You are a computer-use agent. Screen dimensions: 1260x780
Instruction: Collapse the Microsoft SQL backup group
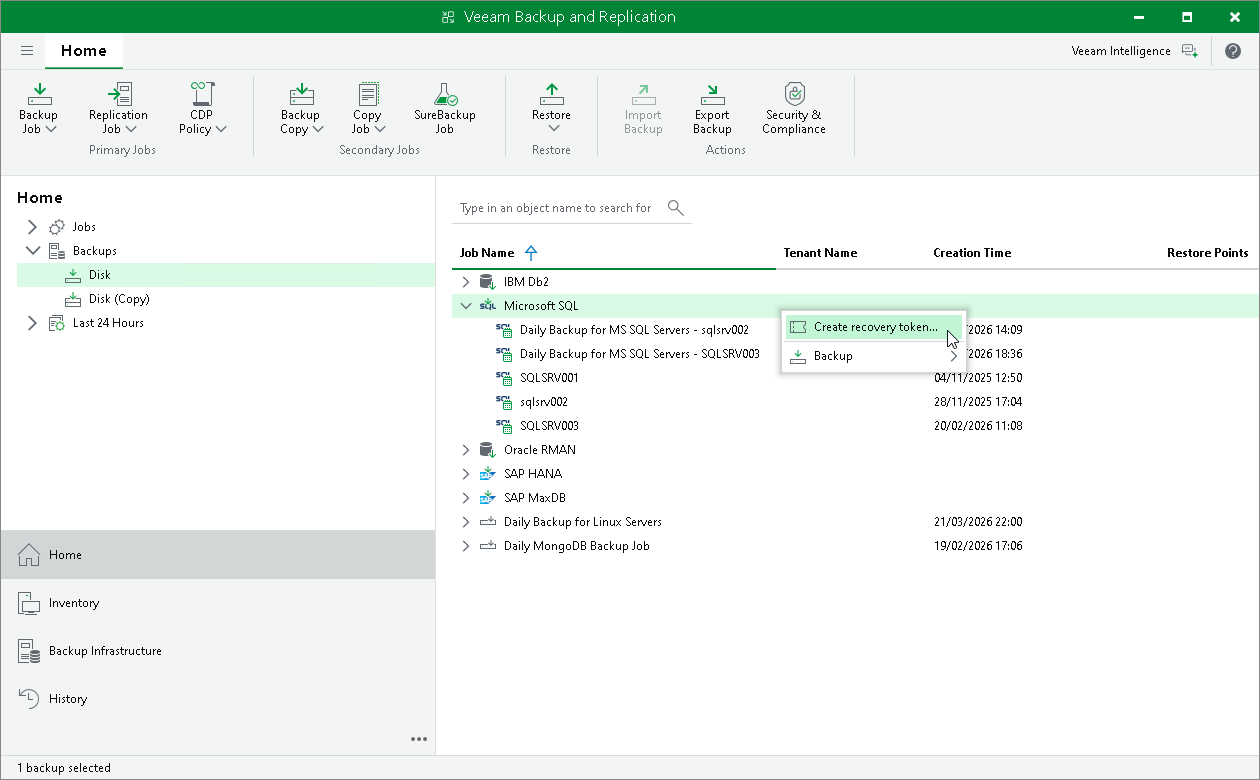[x=466, y=306]
